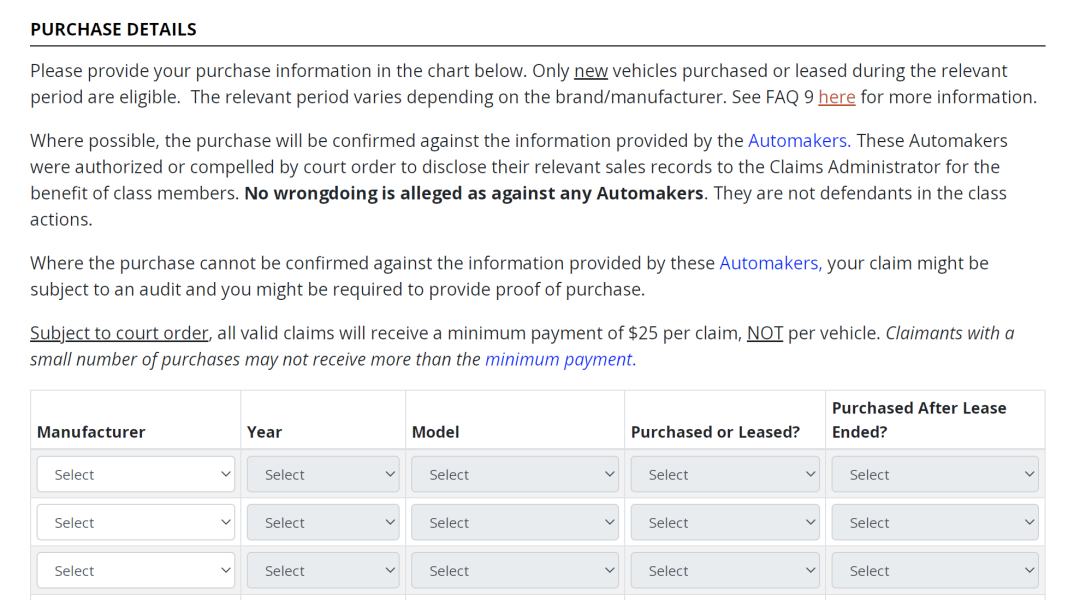Open the 'minimum payment' link

point(560,360)
